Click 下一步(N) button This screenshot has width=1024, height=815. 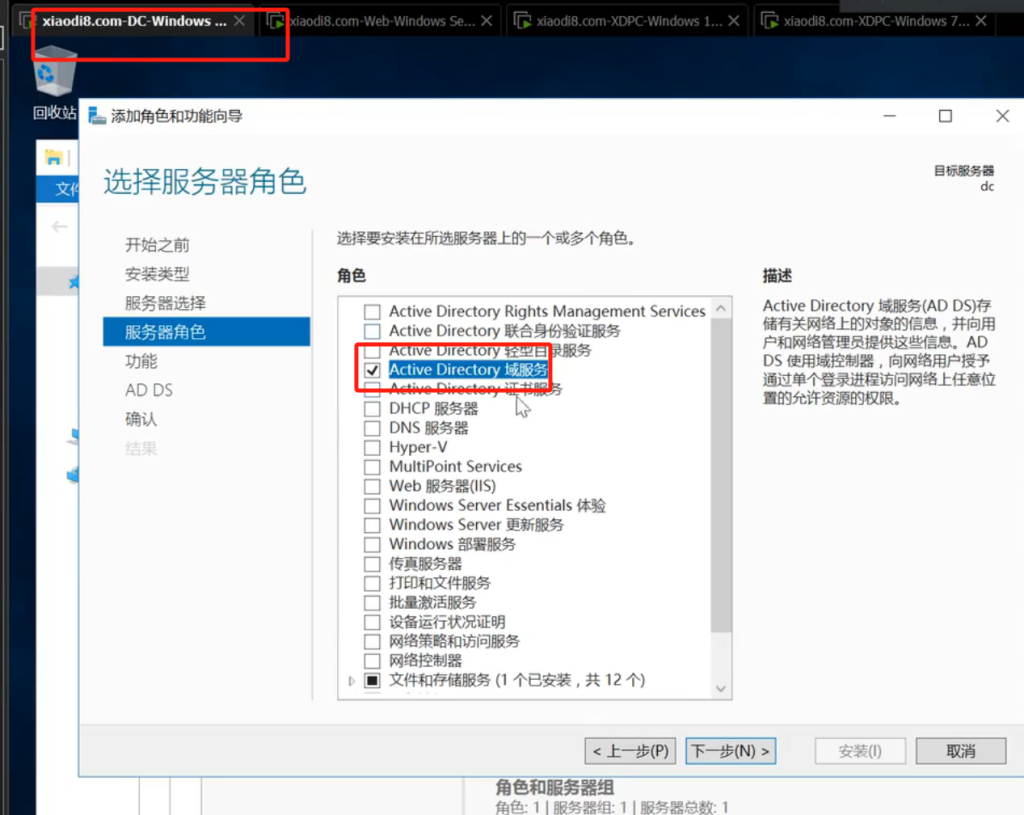731,751
